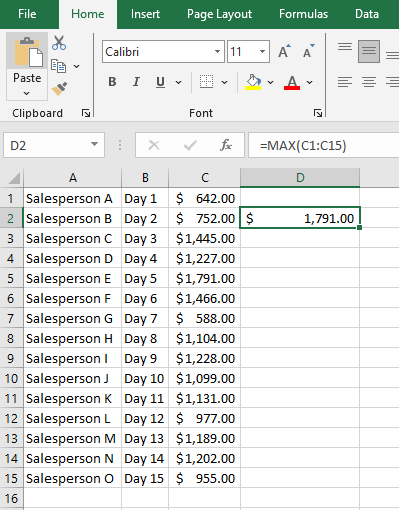Image resolution: width=399 pixels, height=510 pixels.
Task: Select cell with $955.00
Action: pyautogui.click(x=204, y=479)
